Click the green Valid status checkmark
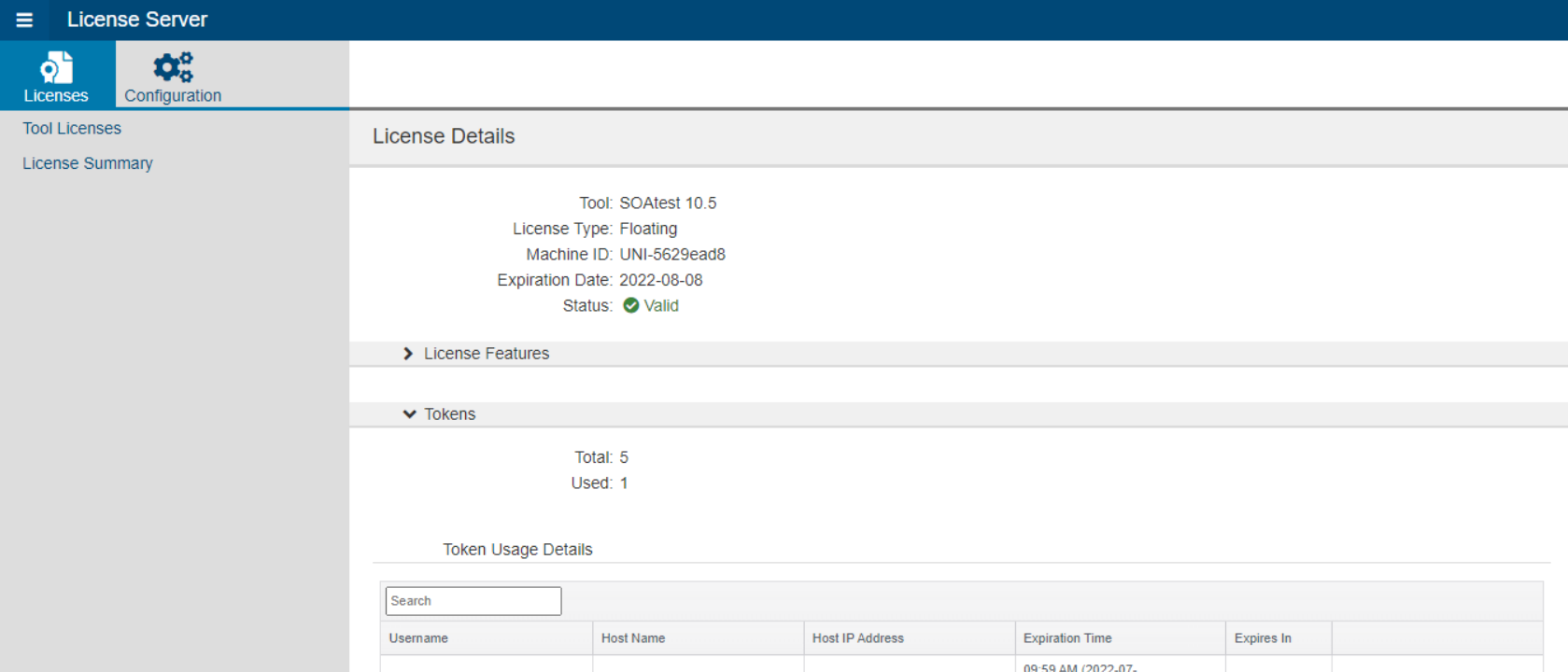The width and height of the screenshot is (1568, 672). 631,305
